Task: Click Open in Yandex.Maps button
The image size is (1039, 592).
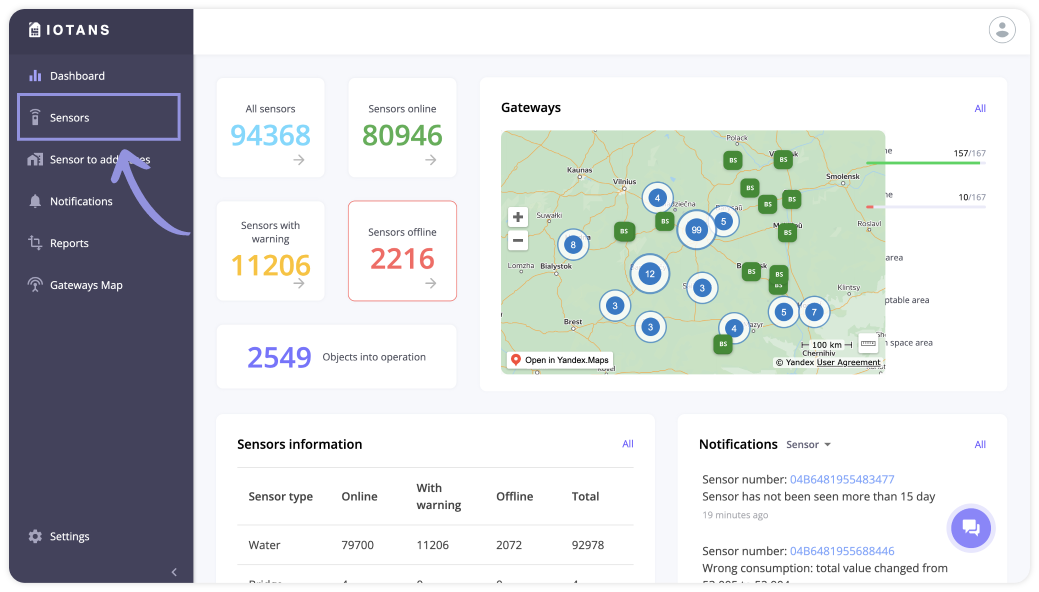Action: [560, 360]
